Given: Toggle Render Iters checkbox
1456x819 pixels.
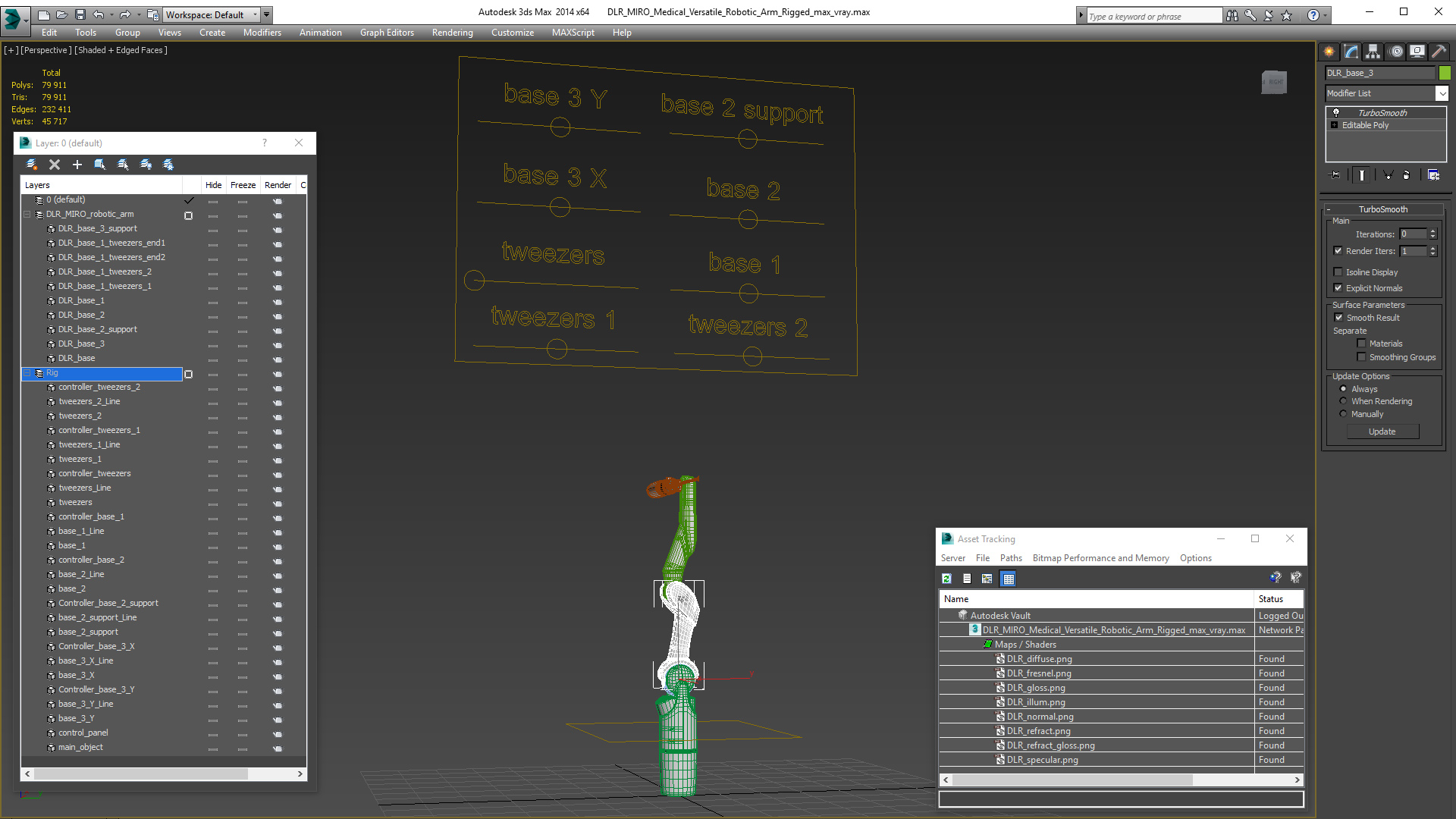Looking at the screenshot, I should pyautogui.click(x=1338, y=251).
